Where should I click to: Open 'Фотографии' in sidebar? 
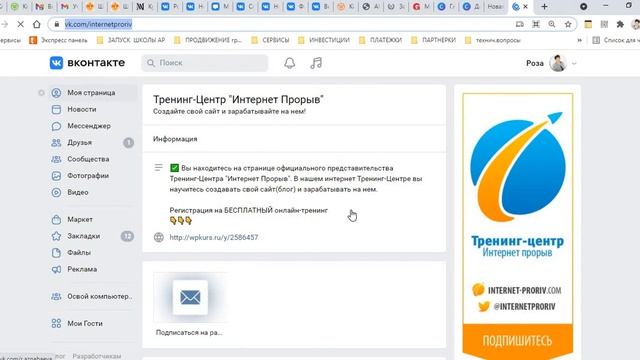tap(88, 176)
